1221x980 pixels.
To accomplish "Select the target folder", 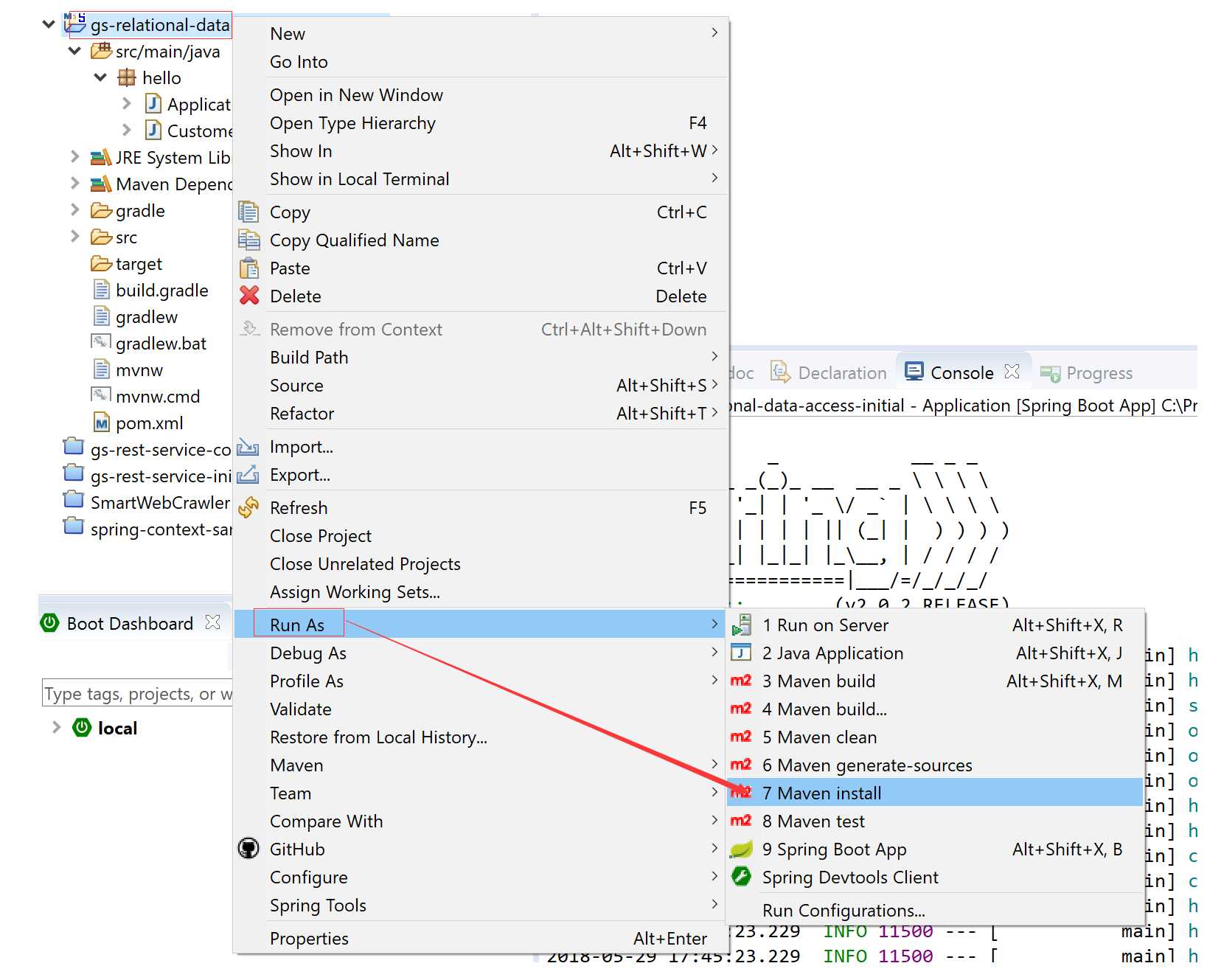I will pos(139,264).
